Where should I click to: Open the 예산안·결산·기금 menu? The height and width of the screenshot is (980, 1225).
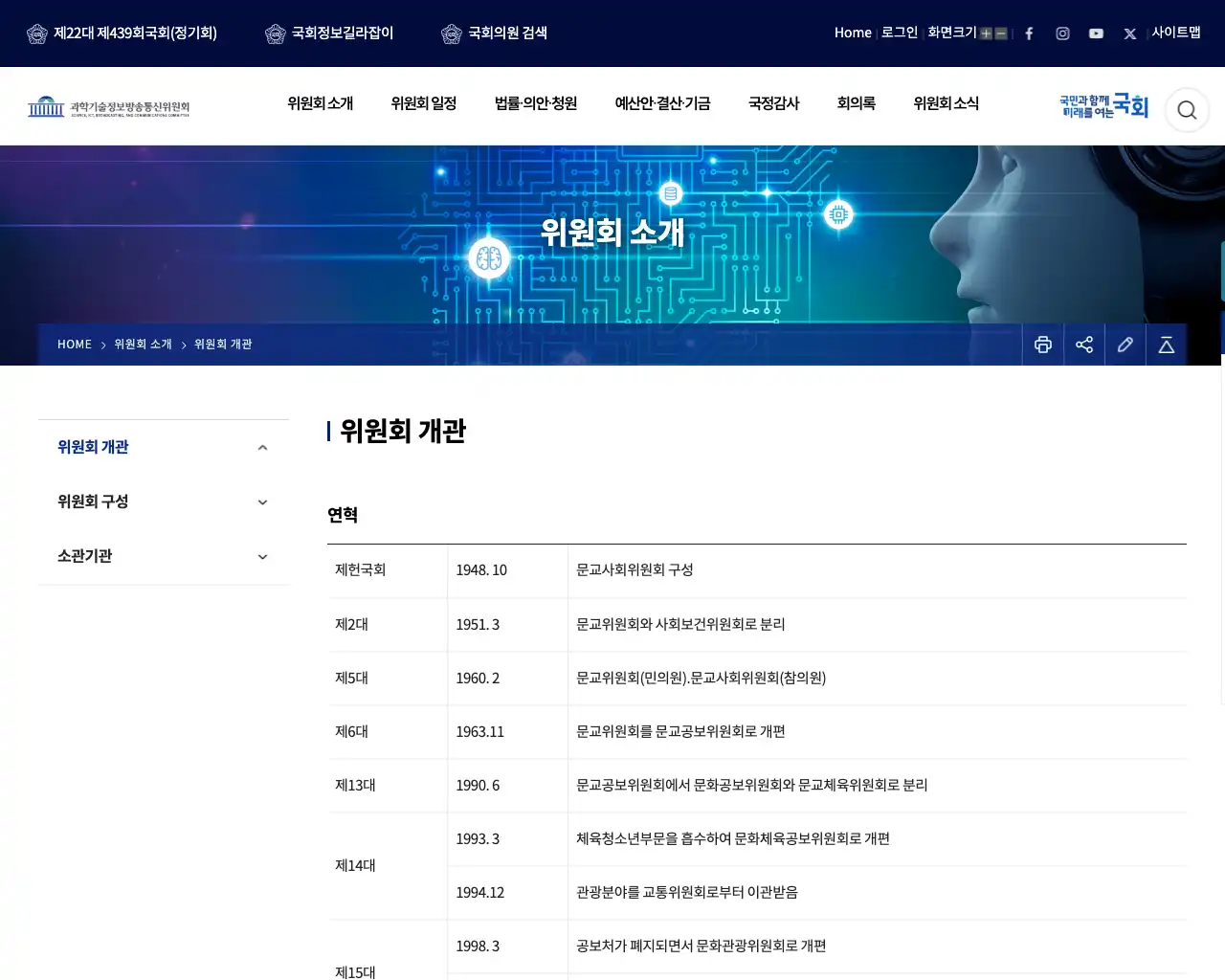click(662, 103)
